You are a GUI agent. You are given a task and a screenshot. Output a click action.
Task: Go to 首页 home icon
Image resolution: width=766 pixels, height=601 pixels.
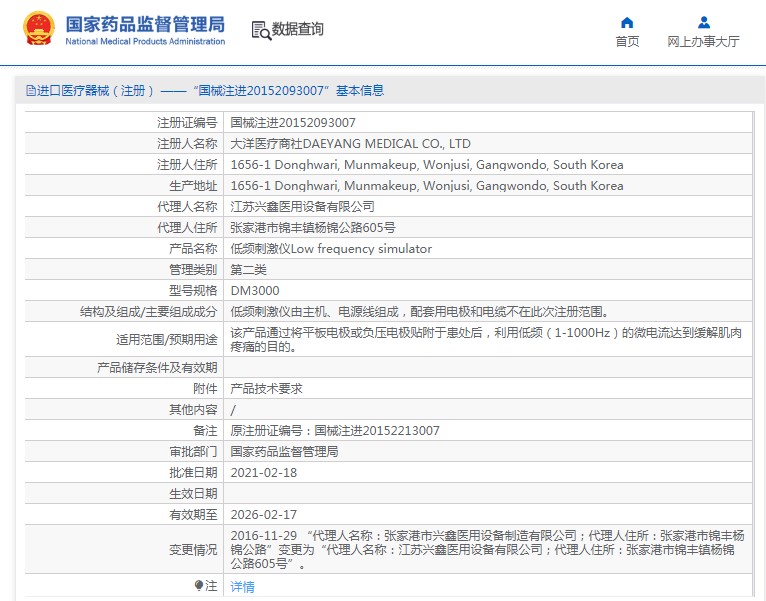627,22
